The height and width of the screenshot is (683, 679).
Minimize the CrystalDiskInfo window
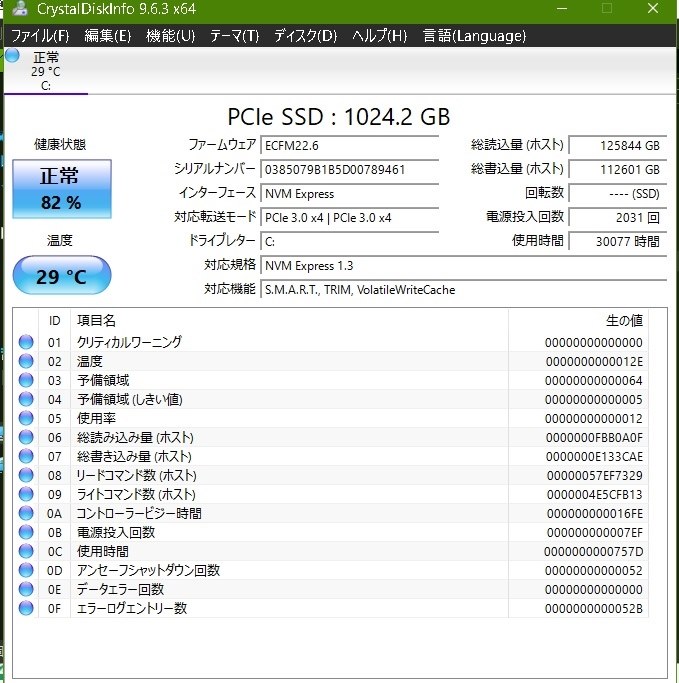pyautogui.click(x=562, y=8)
